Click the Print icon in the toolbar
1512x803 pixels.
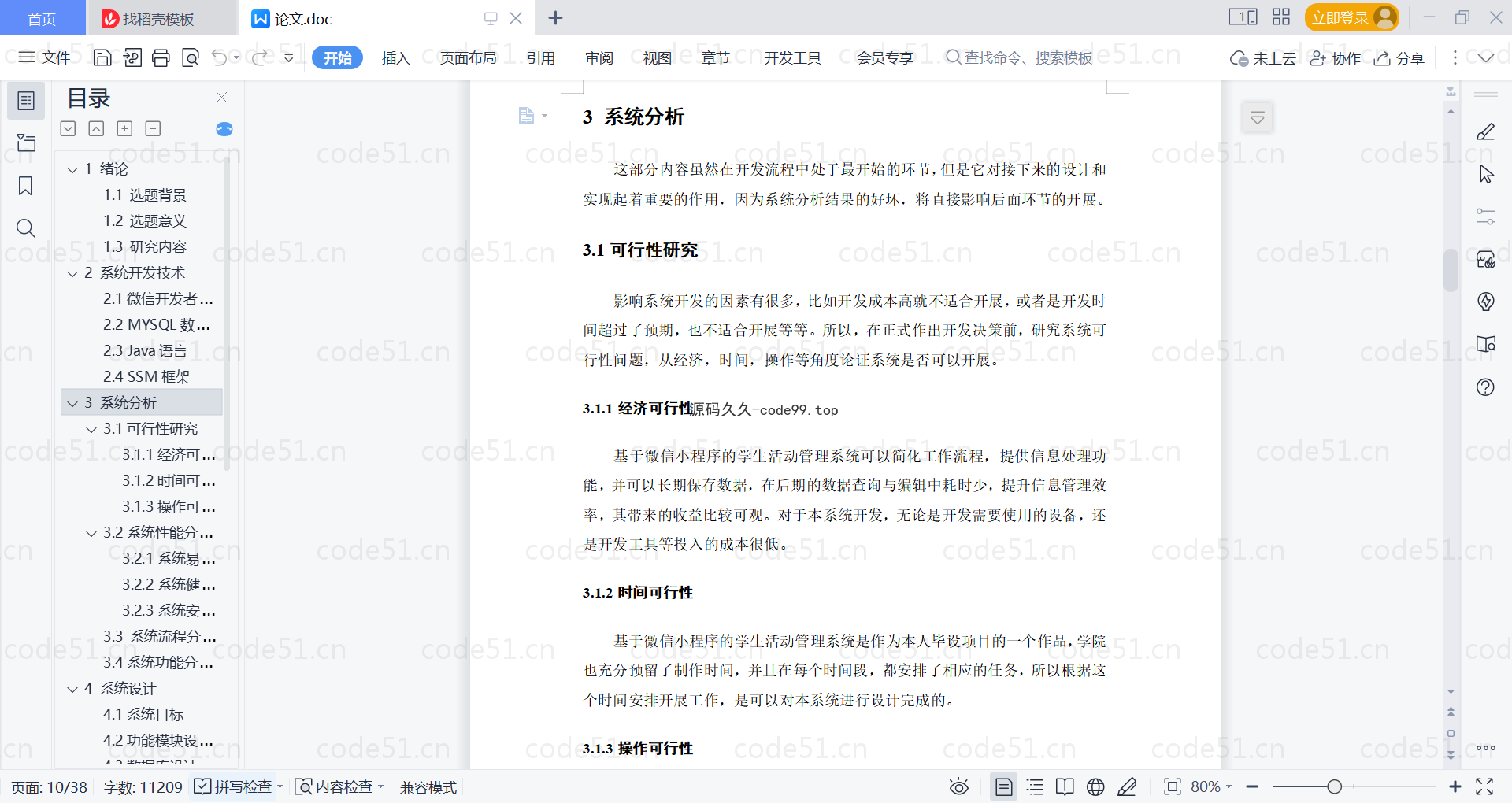pos(161,57)
